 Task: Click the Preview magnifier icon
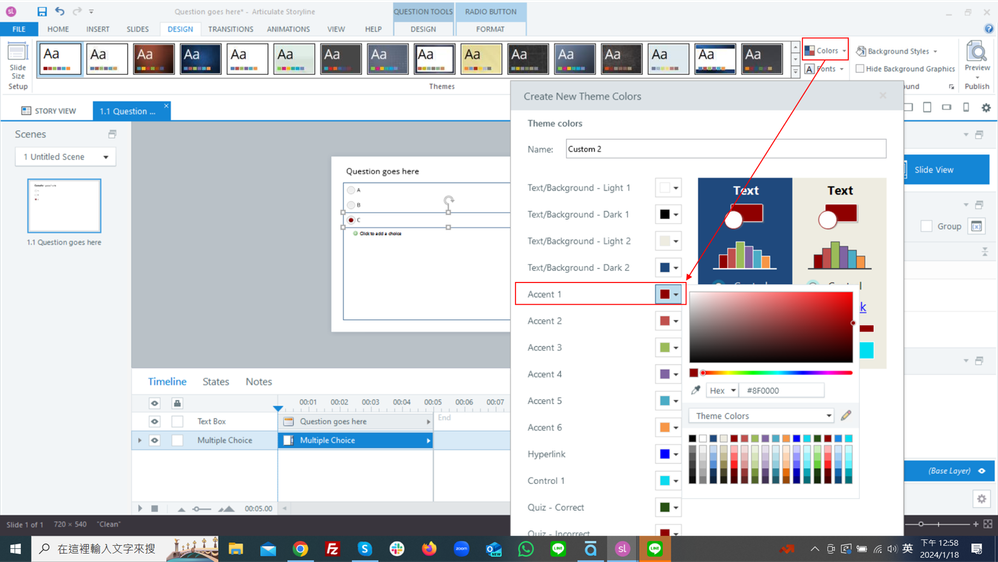tap(977, 52)
